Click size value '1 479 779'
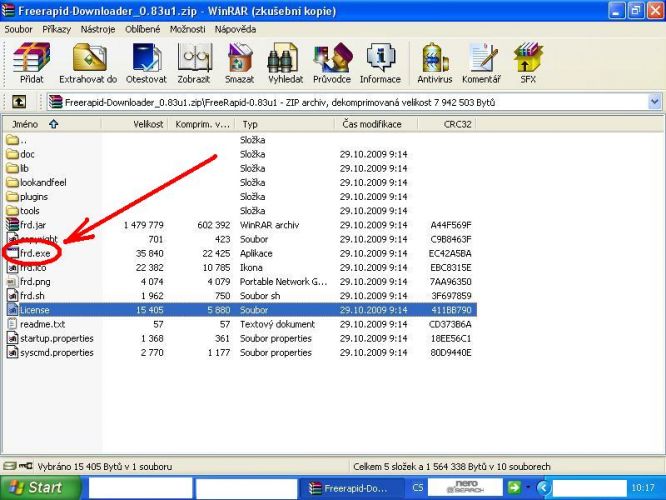This screenshot has width=666, height=500. click(144, 225)
